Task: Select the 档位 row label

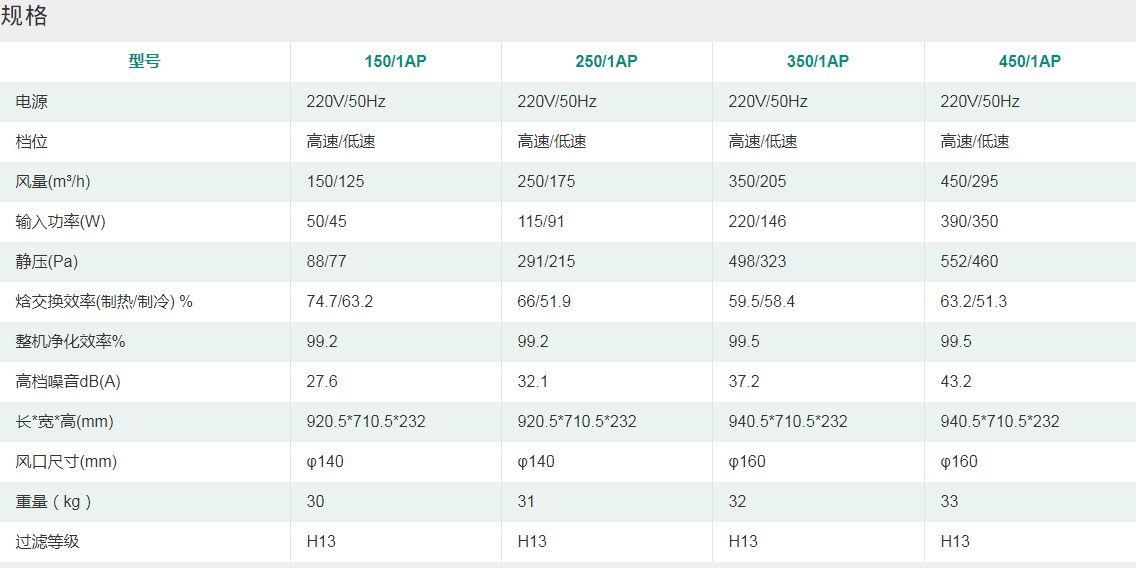Action: (x=32, y=141)
